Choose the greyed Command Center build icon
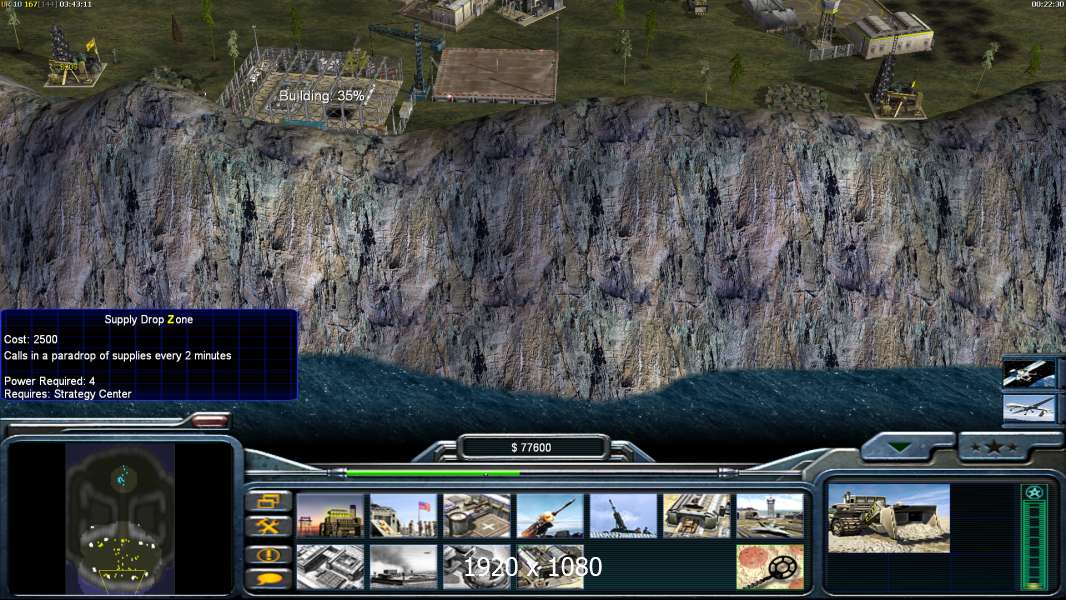The width and height of the screenshot is (1066, 600). coord(550,567)
